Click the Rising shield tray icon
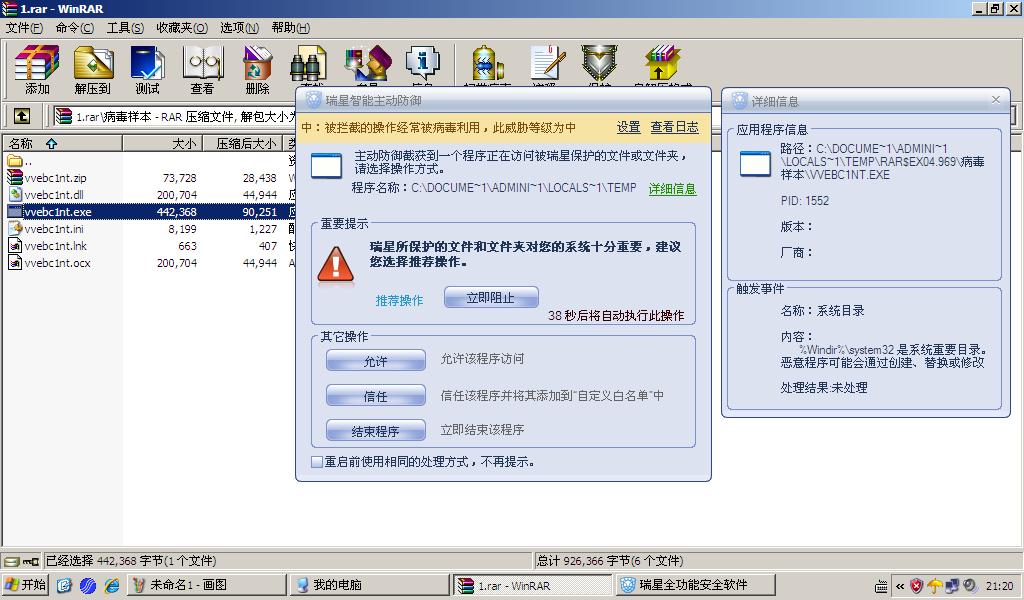This screenshot has height=600, width=1024. tap(917, 586)
